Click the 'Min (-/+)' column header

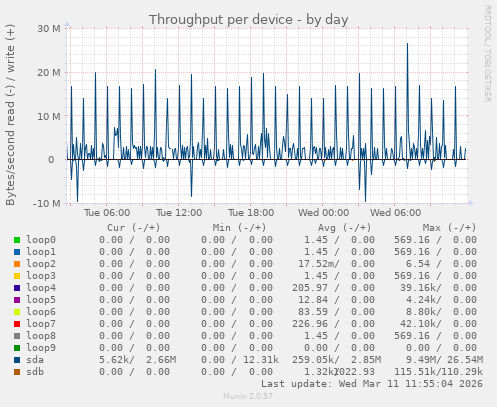(x=239, y=228)
